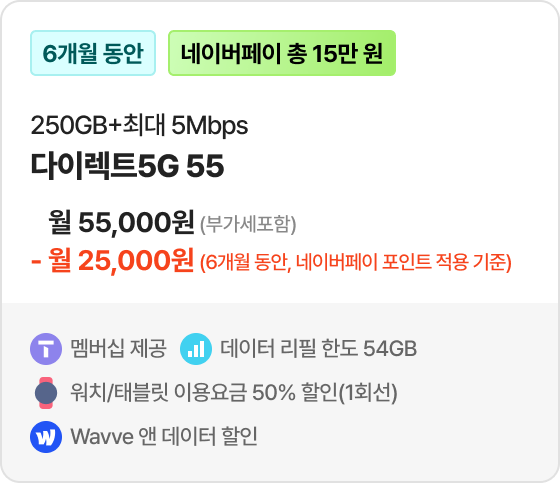Click the purple T membership icon
This screenshot has height=483, width=560.
tap(46, 349)
